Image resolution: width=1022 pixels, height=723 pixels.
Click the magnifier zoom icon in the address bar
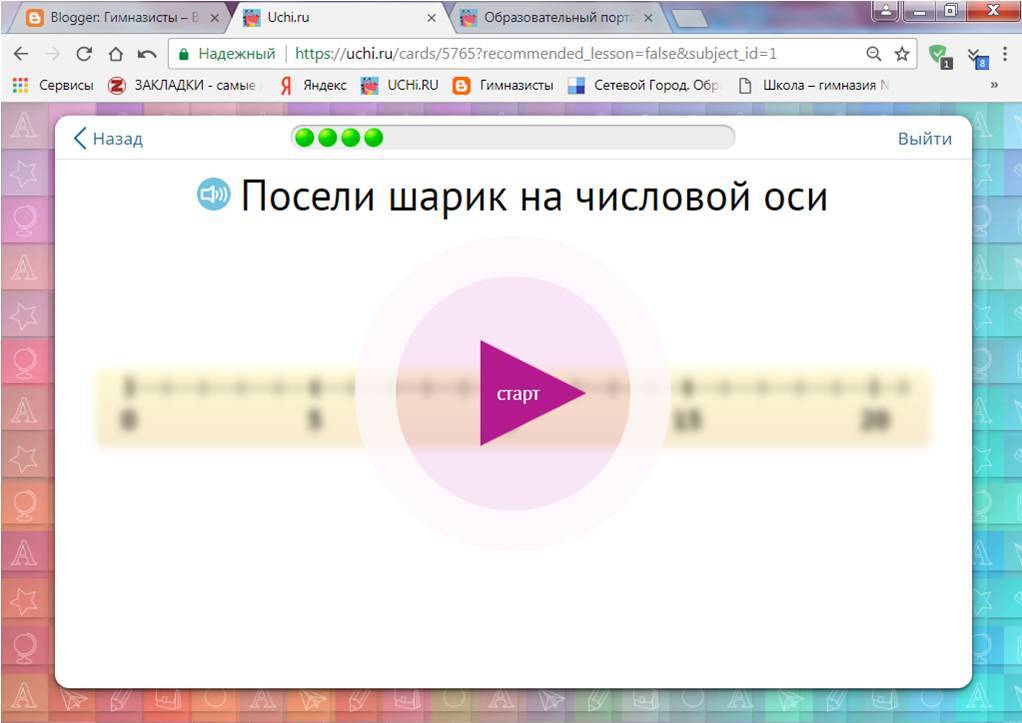click(872, 55)
